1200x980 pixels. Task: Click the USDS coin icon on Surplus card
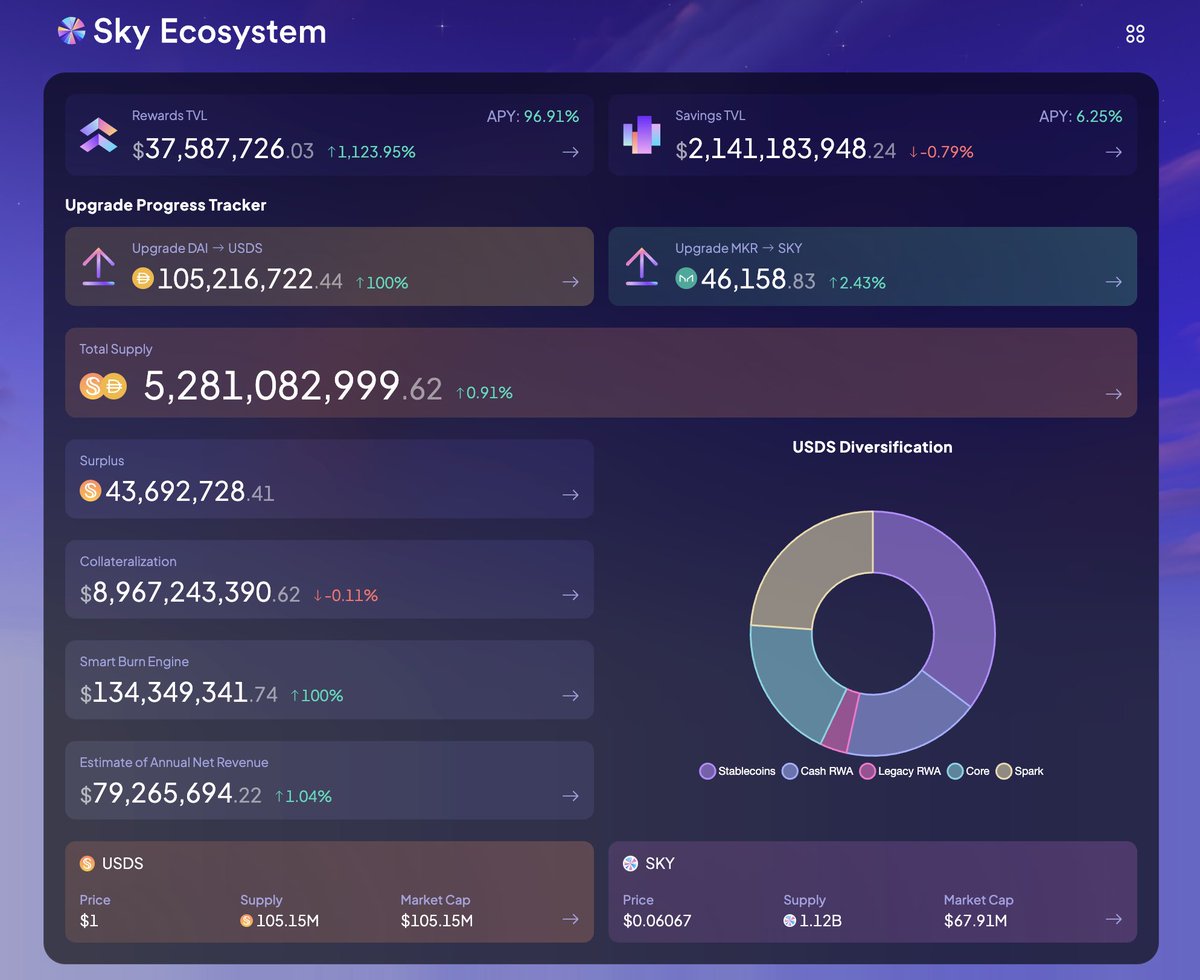point(91,491)
